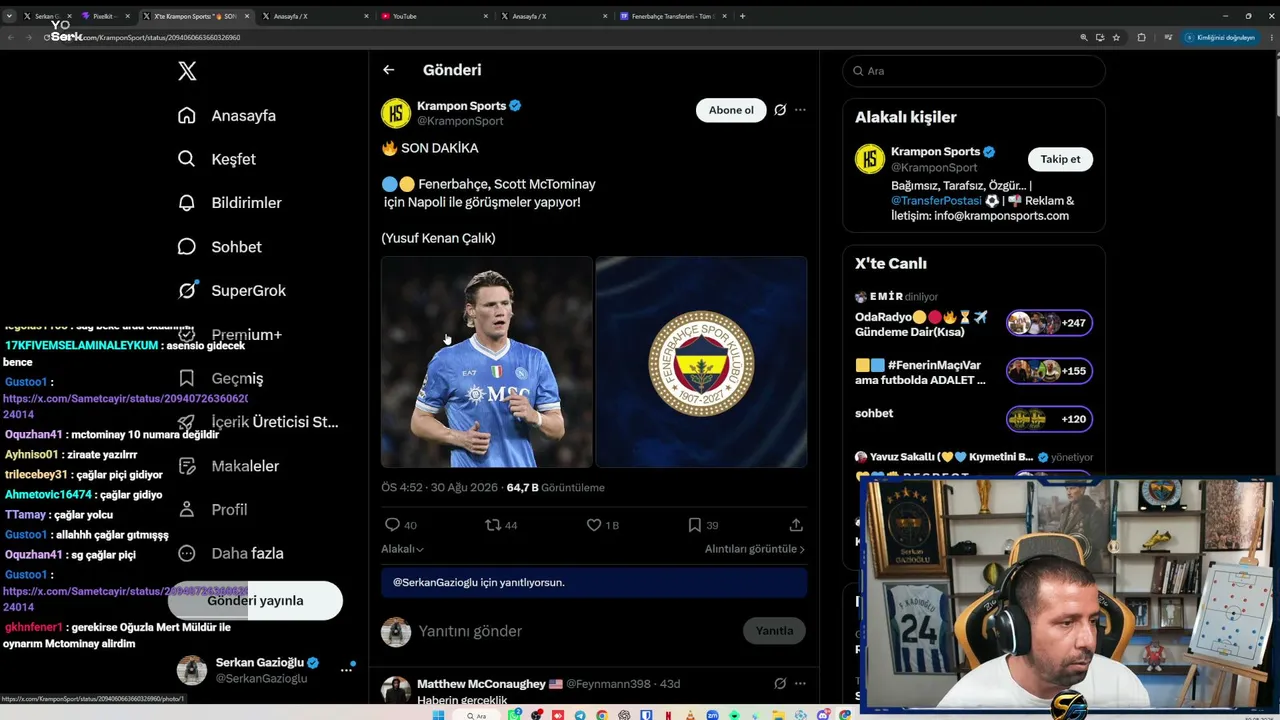Open the Krampon Sports name in Alakalı kişiler
Screen dimensions: 1280x720
click(936, 152)
